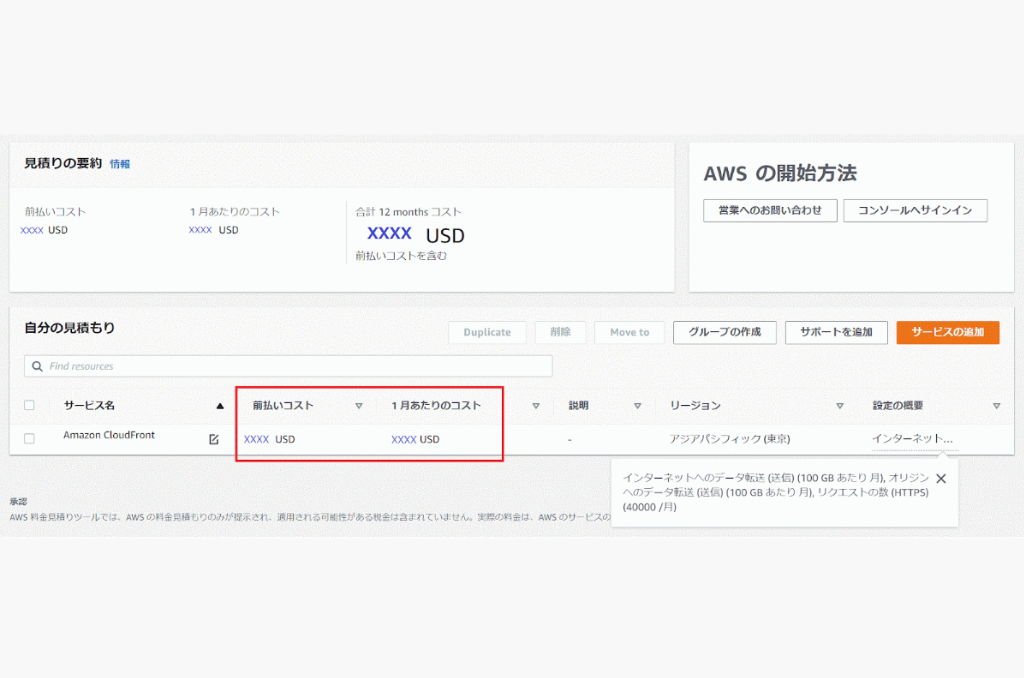
Task: Click the インターネット... summary link in table
Action: tap(912, 438)
